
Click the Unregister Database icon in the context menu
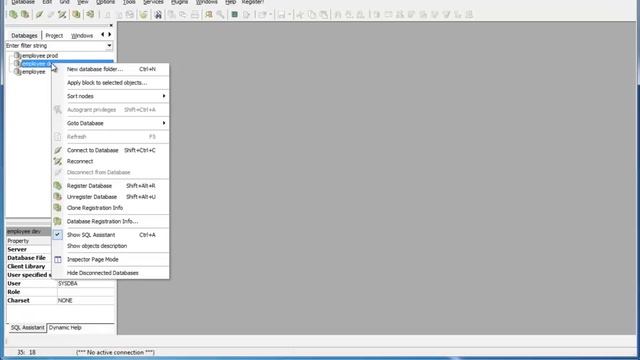pos(58,197)
